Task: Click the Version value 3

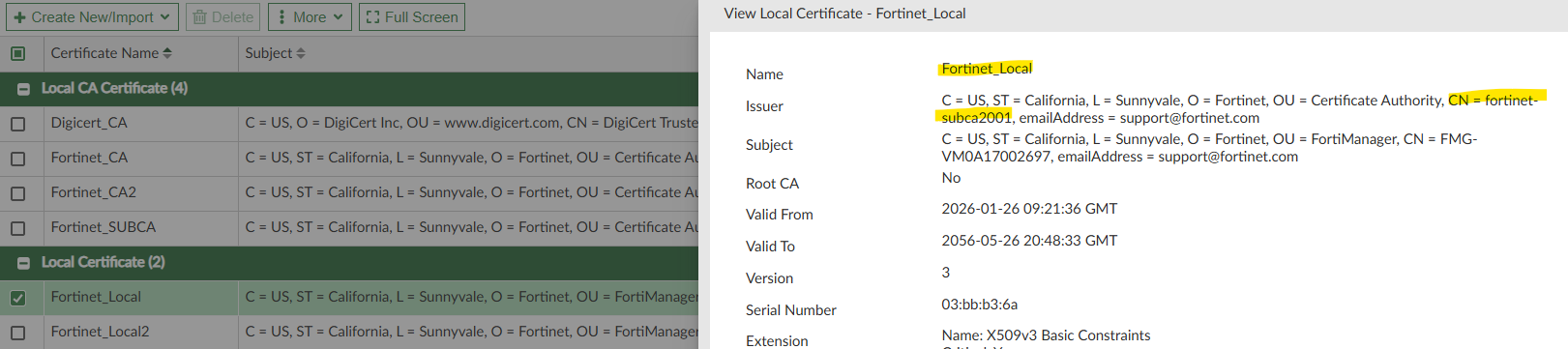Action: click(x=946, y=273)
